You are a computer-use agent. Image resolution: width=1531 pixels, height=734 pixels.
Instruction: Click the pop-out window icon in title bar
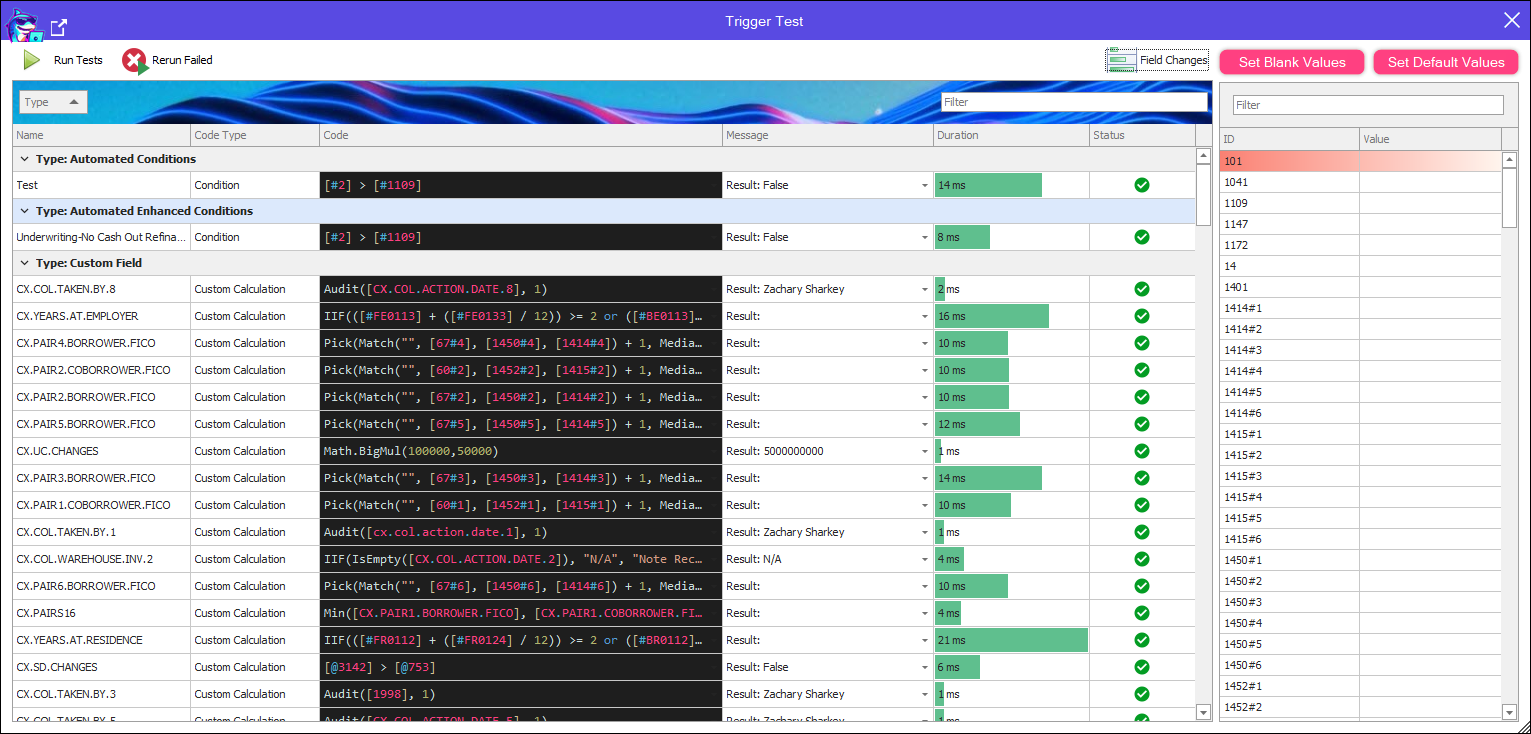click(x=59, y=27)
